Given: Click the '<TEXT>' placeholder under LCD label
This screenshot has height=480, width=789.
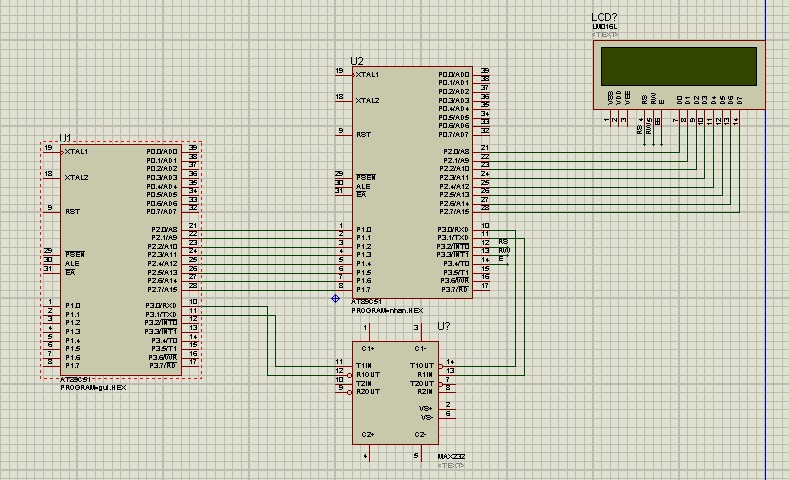Looking at the screenshot, I should coord(605,35).
